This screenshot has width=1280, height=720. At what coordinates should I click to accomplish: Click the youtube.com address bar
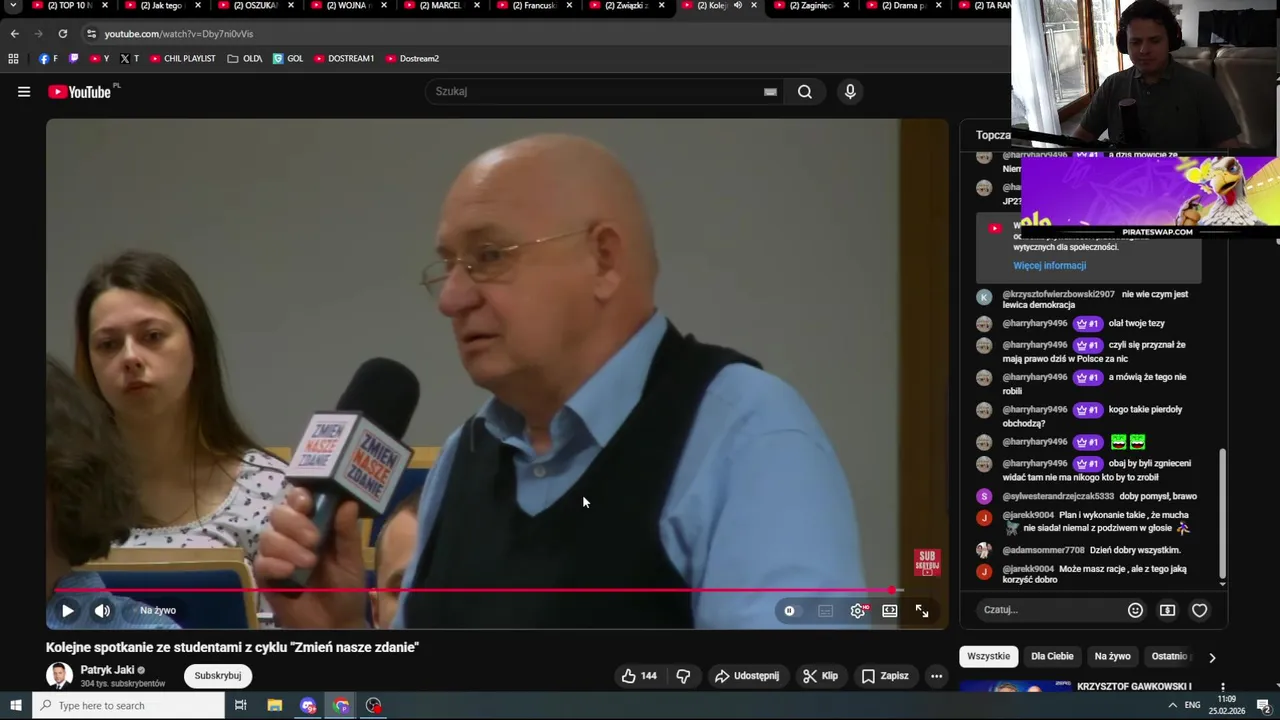tap(540, 33)
